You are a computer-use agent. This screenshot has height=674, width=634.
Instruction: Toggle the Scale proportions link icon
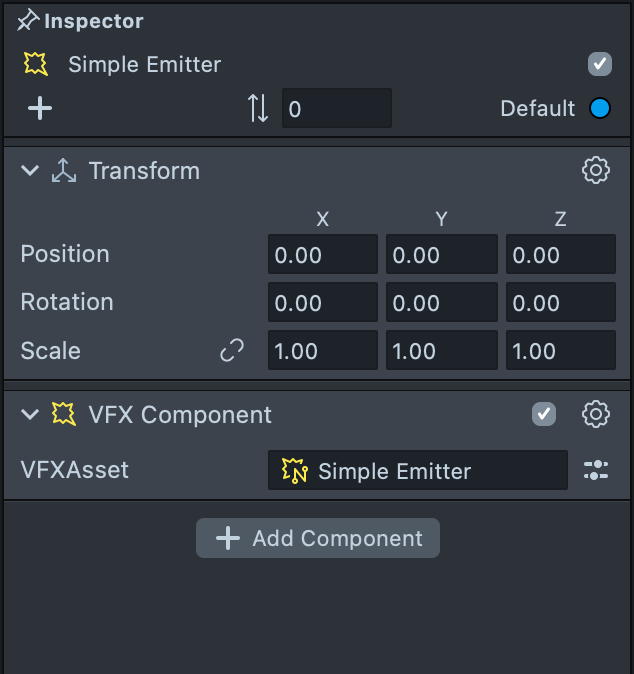tap(232, 350)
